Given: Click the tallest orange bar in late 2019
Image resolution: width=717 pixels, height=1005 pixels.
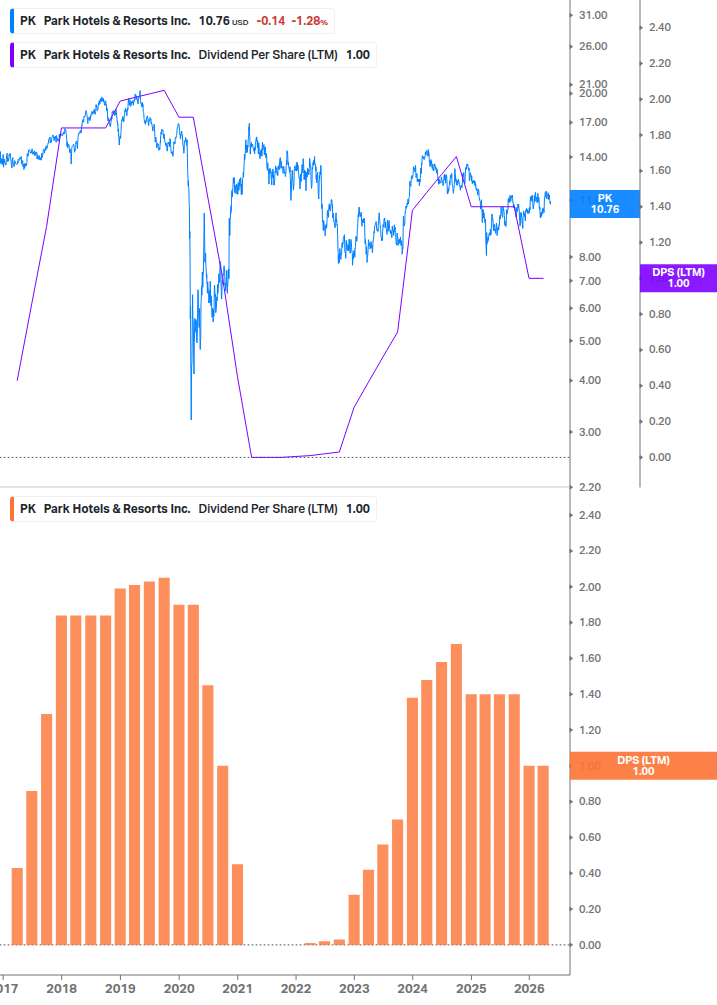Looking at the screenshot, I should click(x=164, y=761).
